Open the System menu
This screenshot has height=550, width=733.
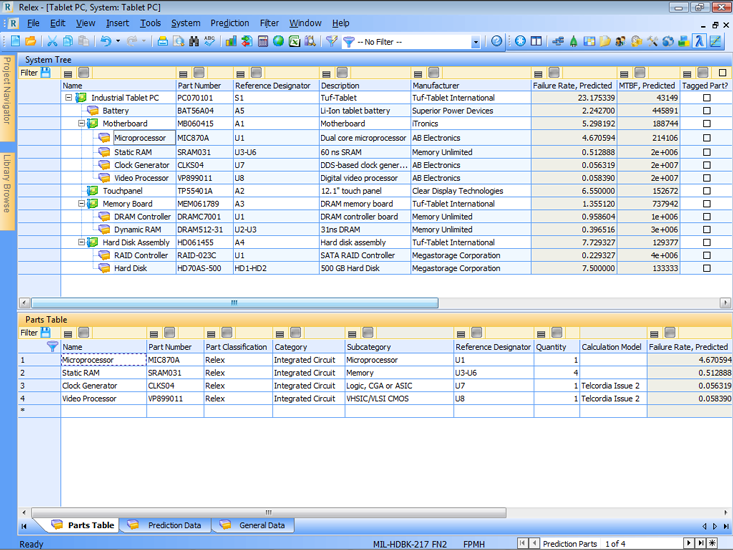[186, 23]
